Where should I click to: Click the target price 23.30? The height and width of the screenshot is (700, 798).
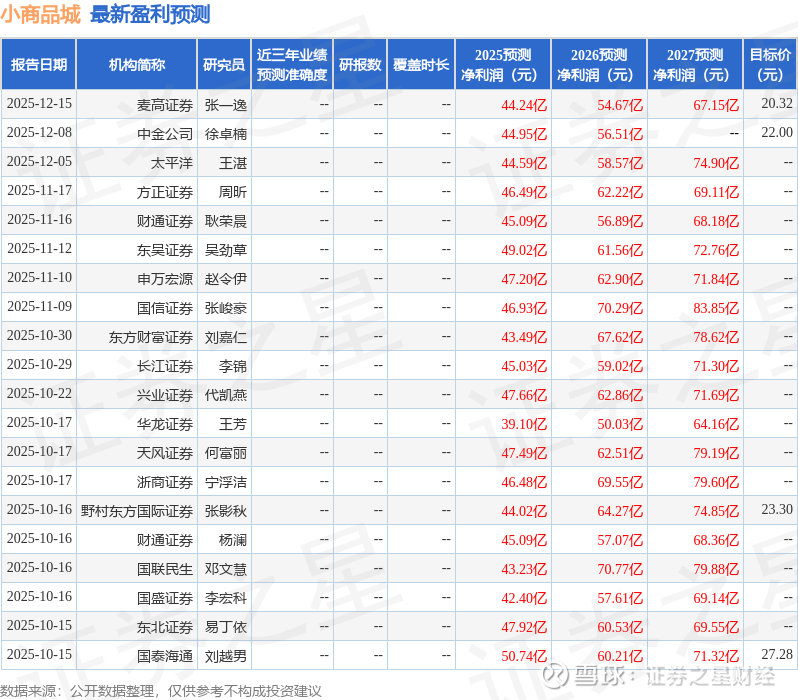pos(777,510)
